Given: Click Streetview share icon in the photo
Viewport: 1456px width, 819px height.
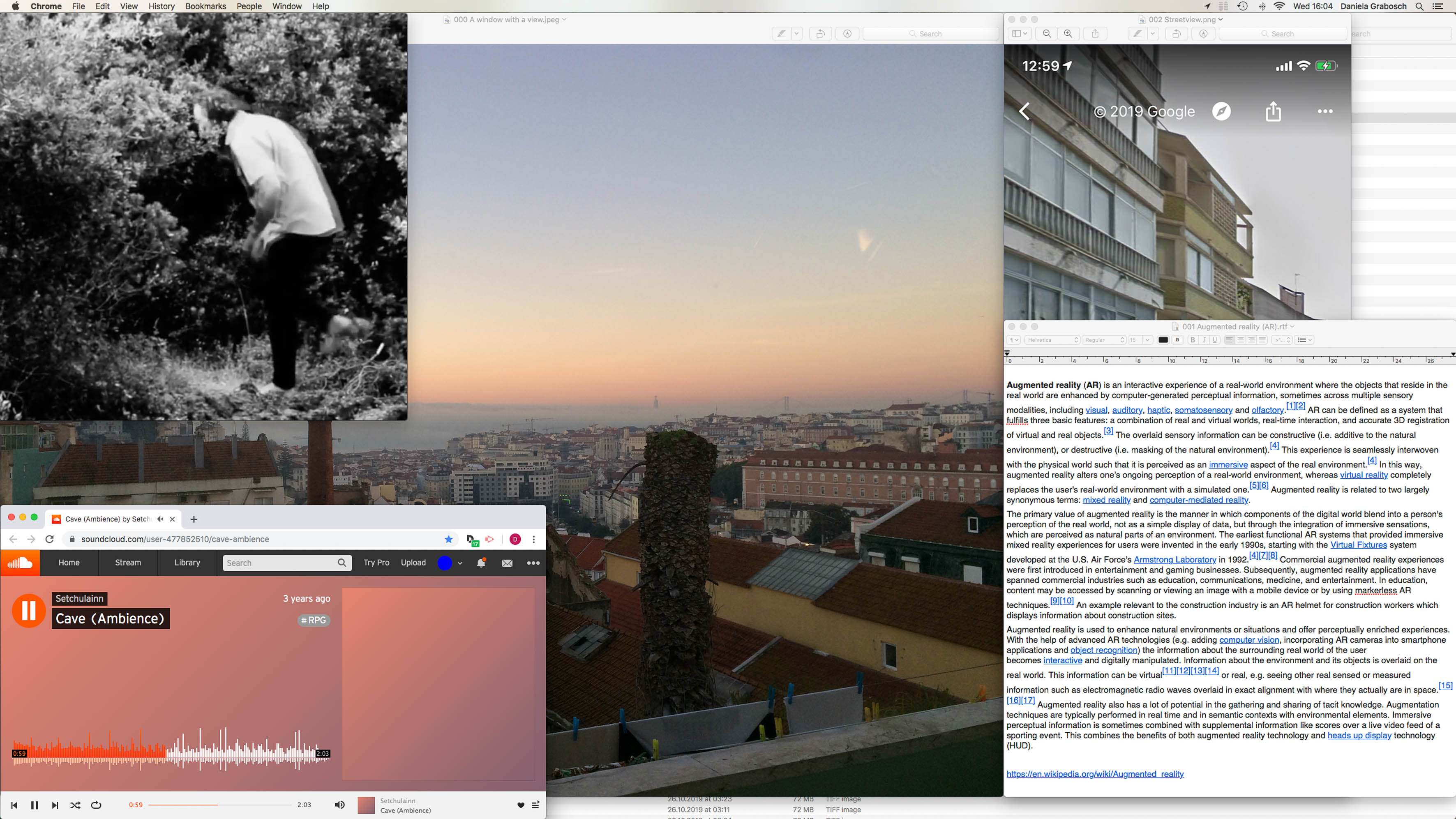Looking at the screenshot, I should (1273, 111).
